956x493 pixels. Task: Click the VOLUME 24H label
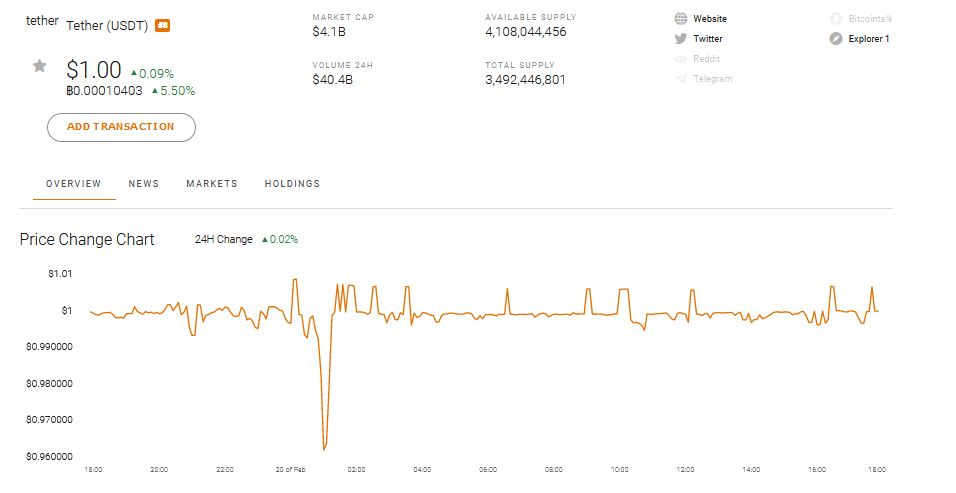[x=343, y=65]
